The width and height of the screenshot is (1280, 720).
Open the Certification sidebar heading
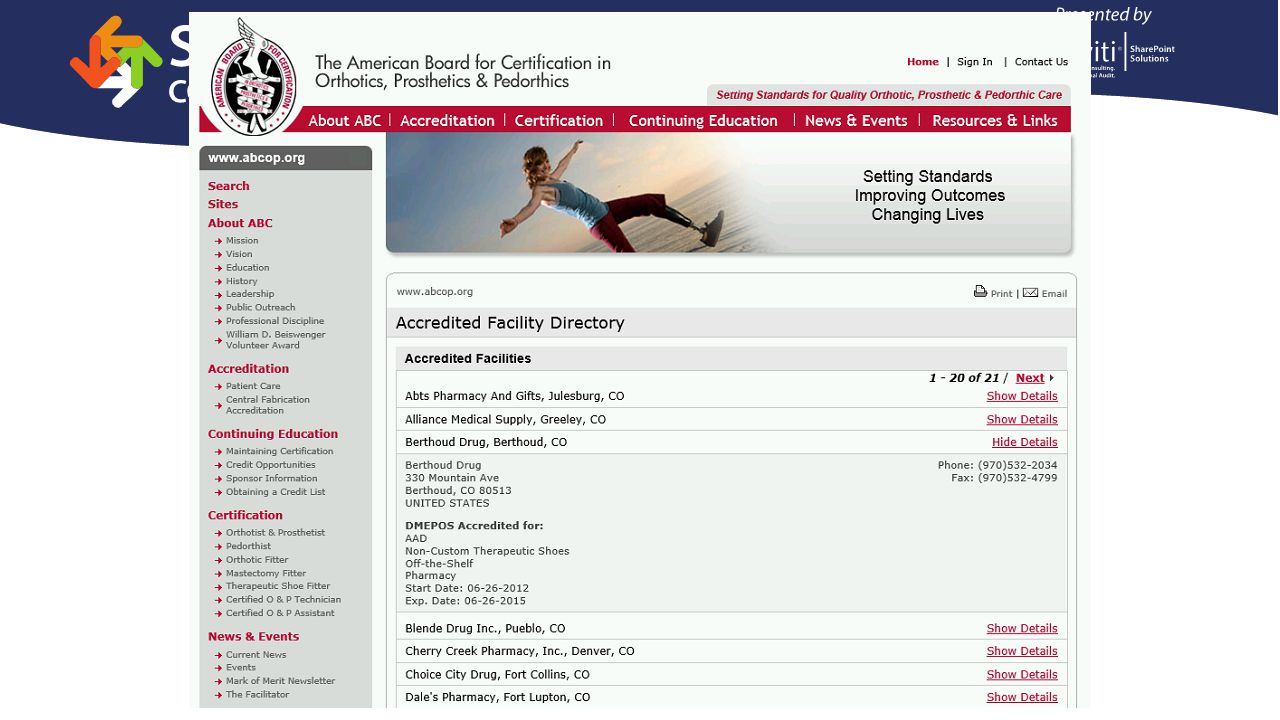[x=245, y=516]
